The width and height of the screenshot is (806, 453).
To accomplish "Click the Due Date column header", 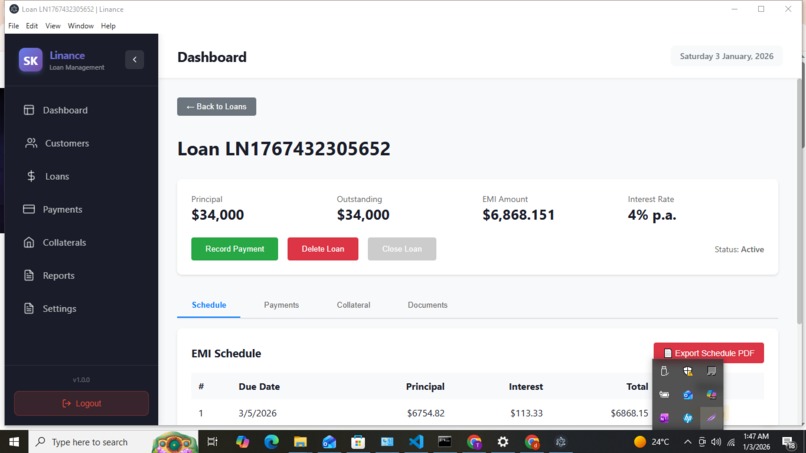I will point(259,387).
